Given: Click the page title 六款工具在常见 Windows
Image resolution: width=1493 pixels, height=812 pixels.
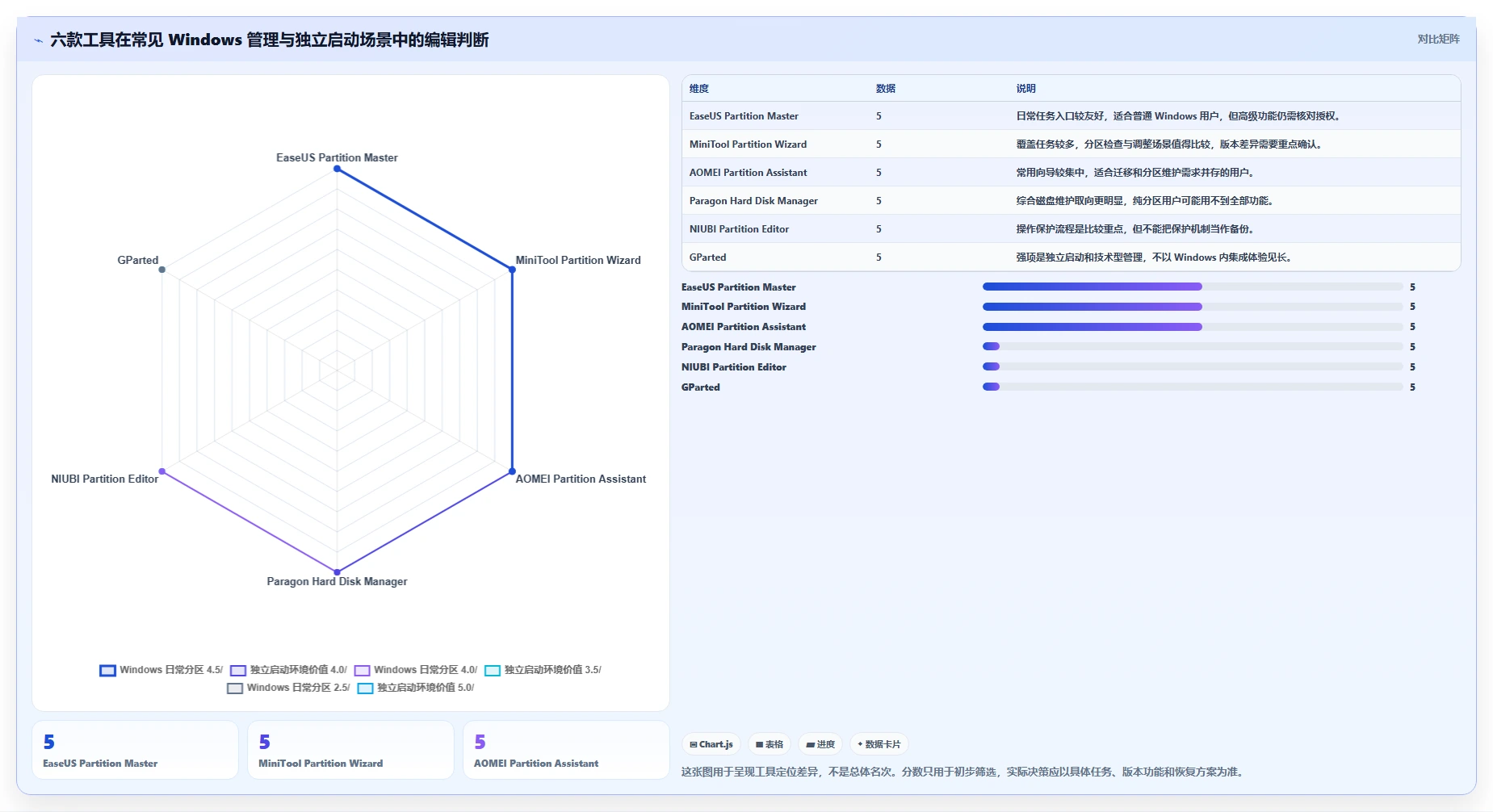Looking at the screenshot, I should (270, 40).
